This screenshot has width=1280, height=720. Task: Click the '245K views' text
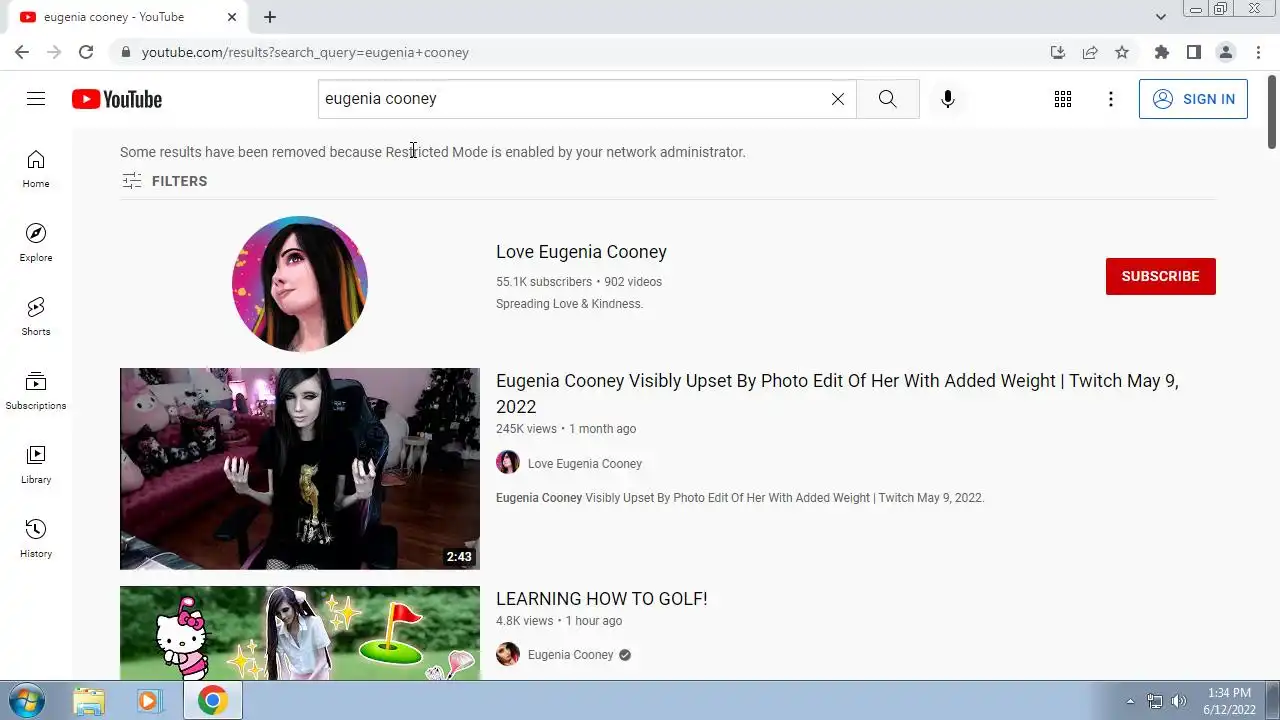tap(526, 429)
